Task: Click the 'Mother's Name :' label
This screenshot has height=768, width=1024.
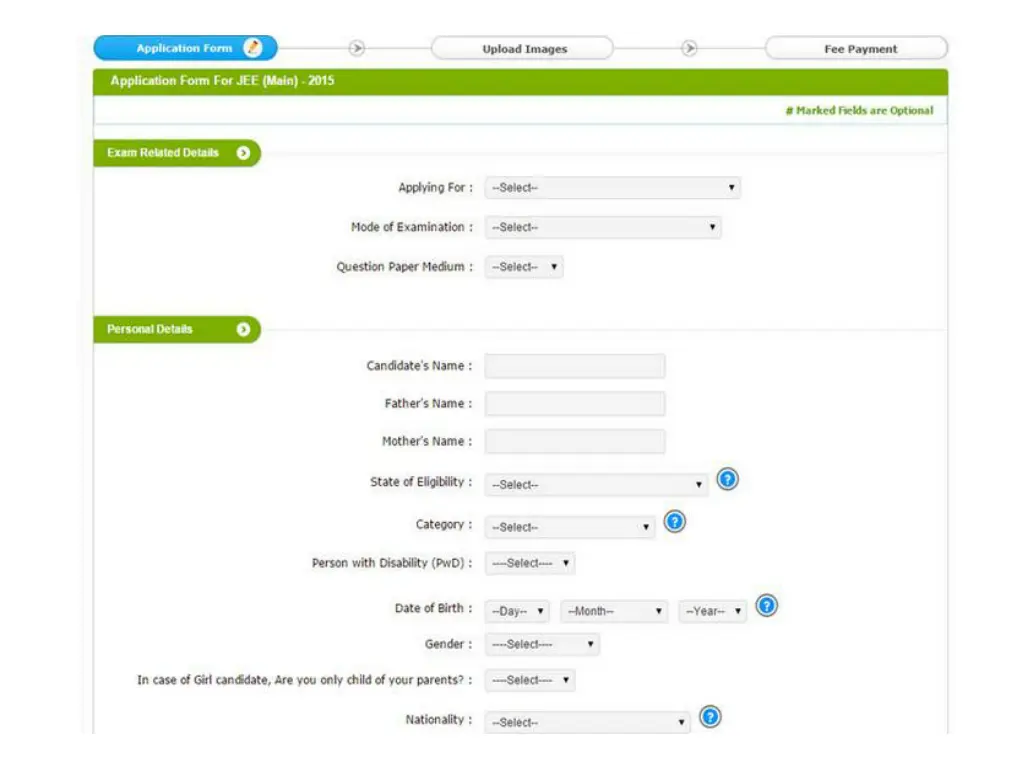Action: click(427, 441)
